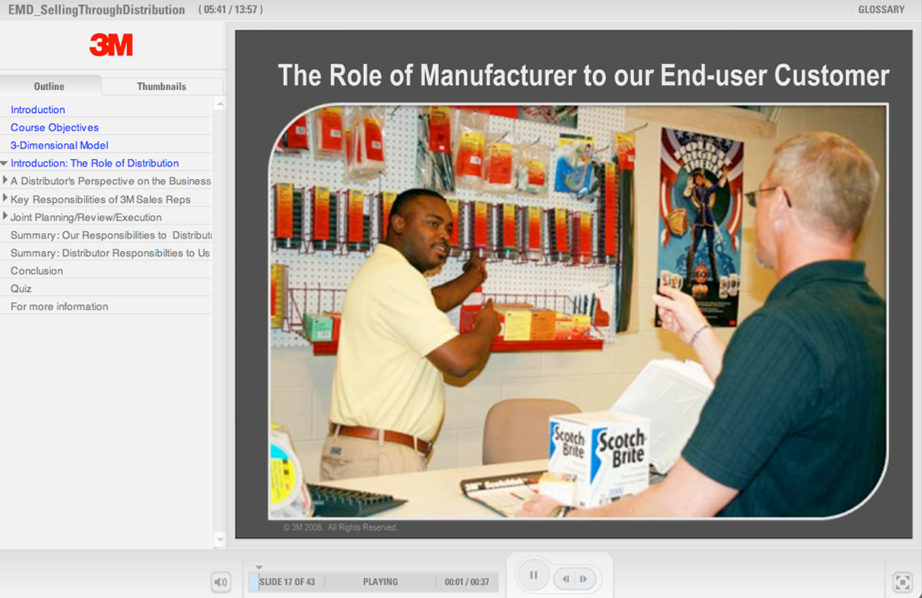Image resolution: width=922 pixels, height=598 pixels.
Task: Jump to 3-Dimensional Model section
Action: [x=59, y=145]
